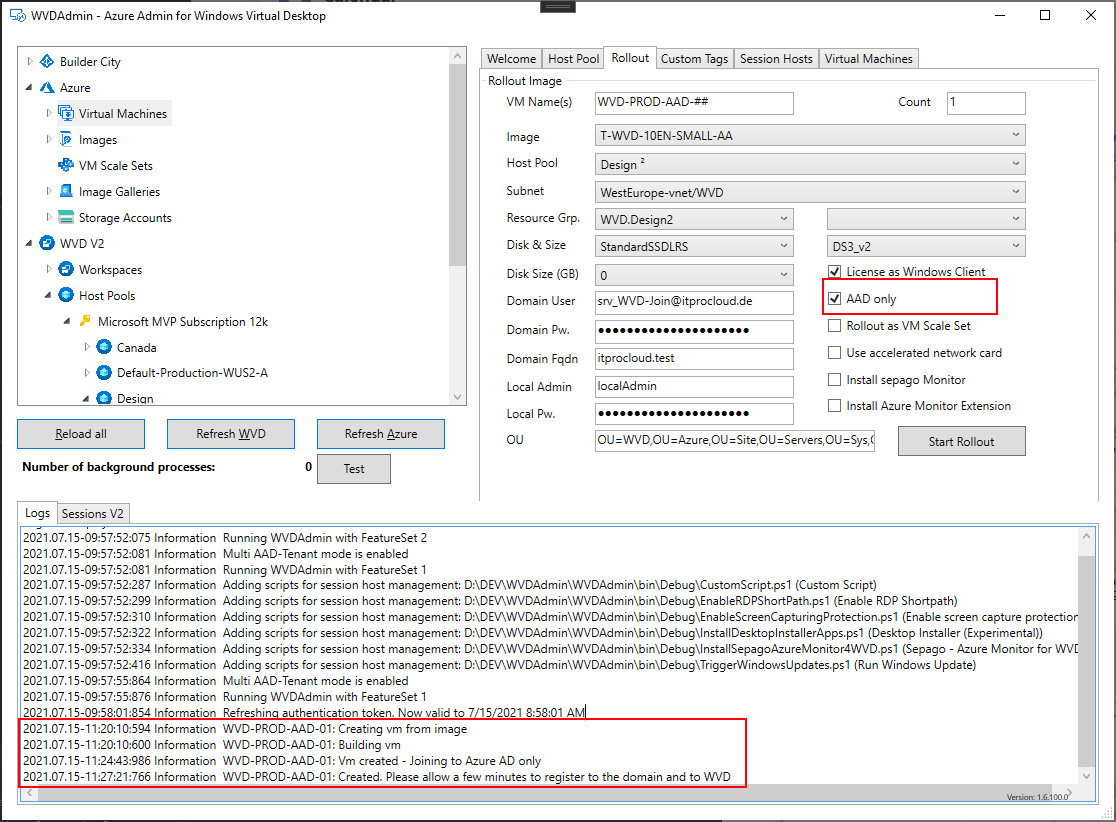This screenshot has height=822, width=1116.
Task: Click the Default-Production-WUS2-A pool icon
Action: 105,372
